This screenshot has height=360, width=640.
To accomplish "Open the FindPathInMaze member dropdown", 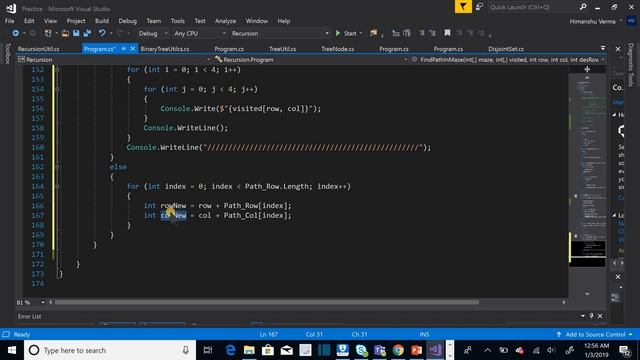I will [x=508, y=60].
